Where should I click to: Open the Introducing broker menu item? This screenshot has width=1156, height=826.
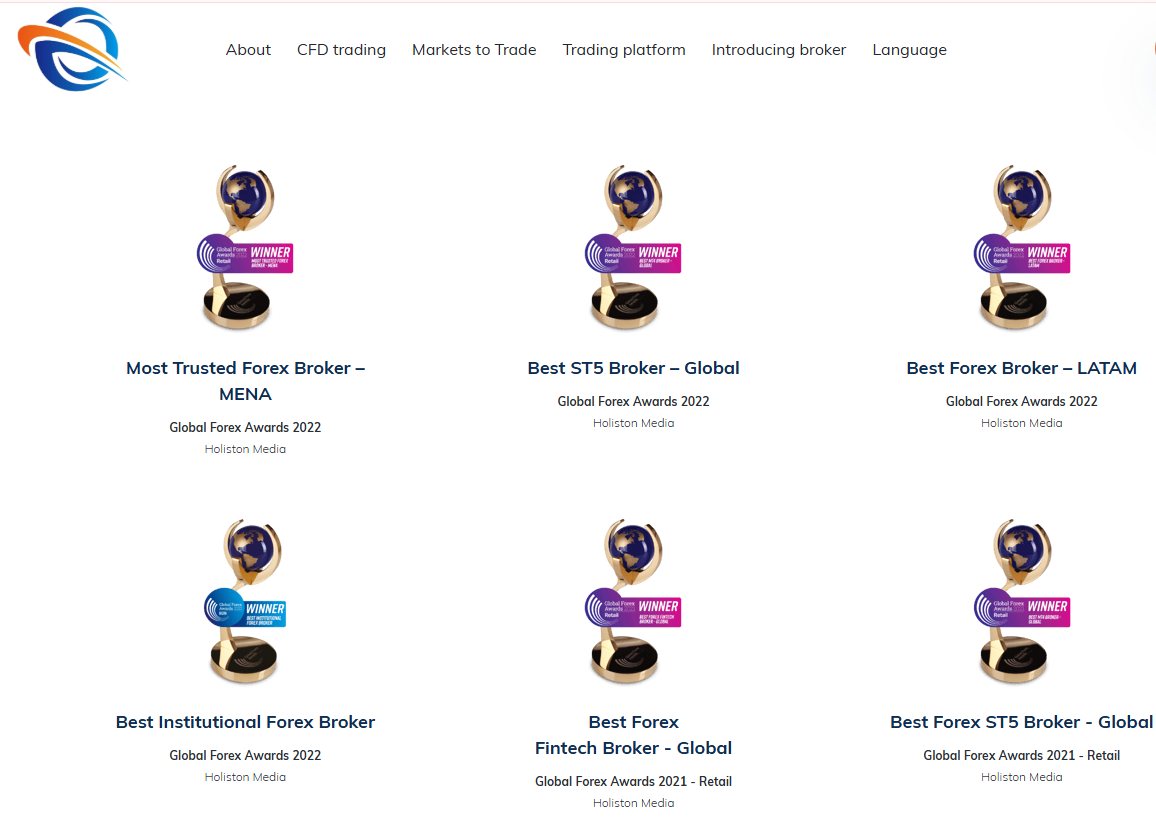[779, 50]
